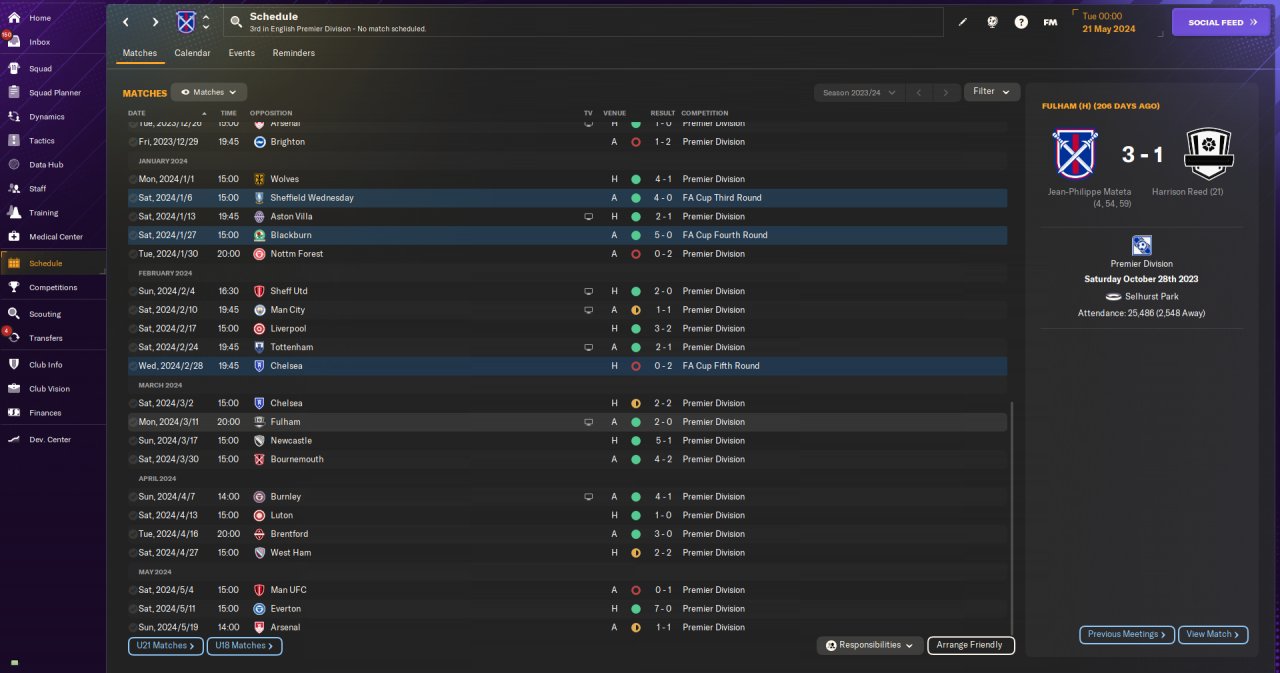Open the Squad shirt icon
This screenshot has width=1280, height=673.
click(x=14, y=69)
